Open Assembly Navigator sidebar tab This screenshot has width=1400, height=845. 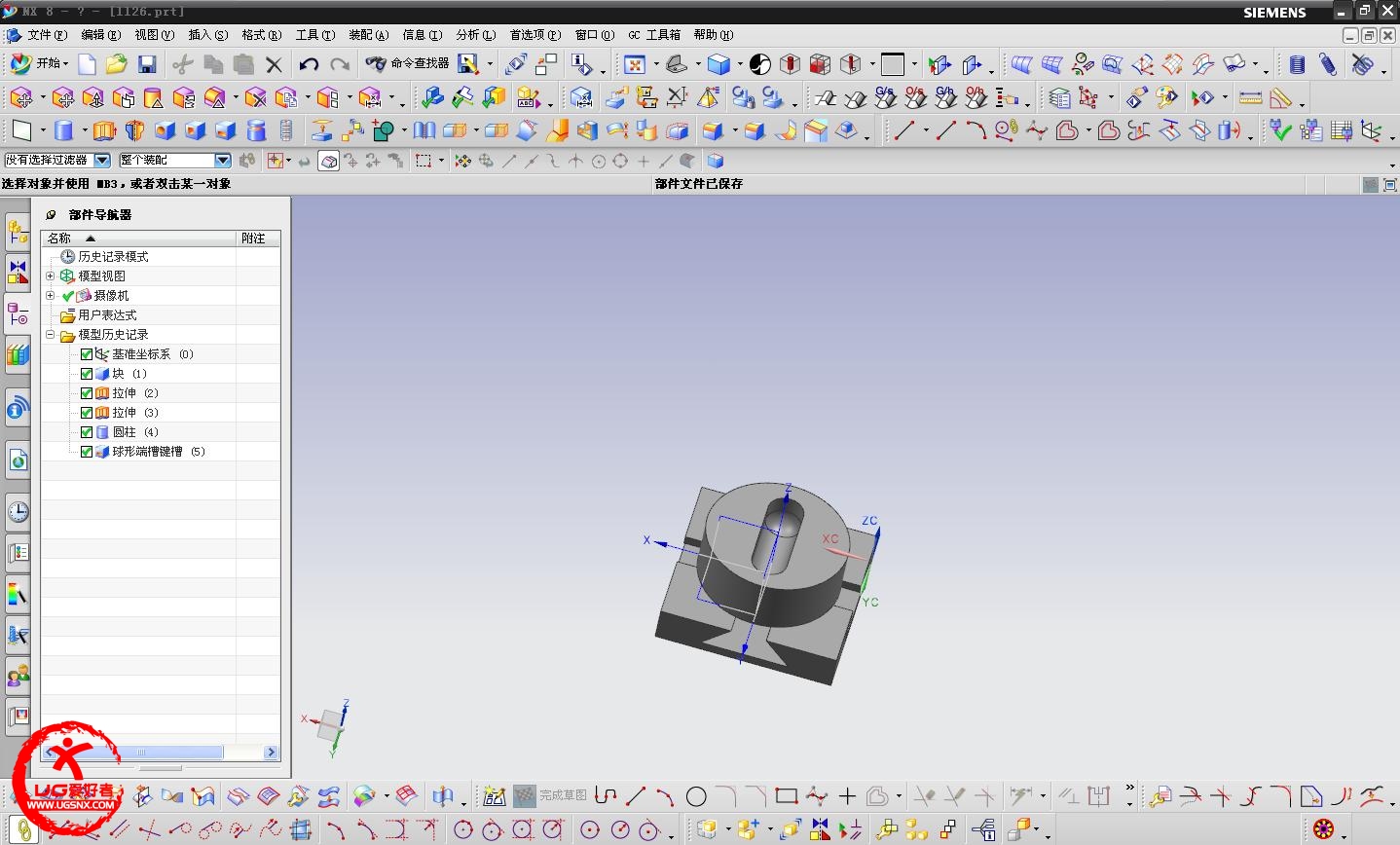pyautogui.click(x=18, y=231)
